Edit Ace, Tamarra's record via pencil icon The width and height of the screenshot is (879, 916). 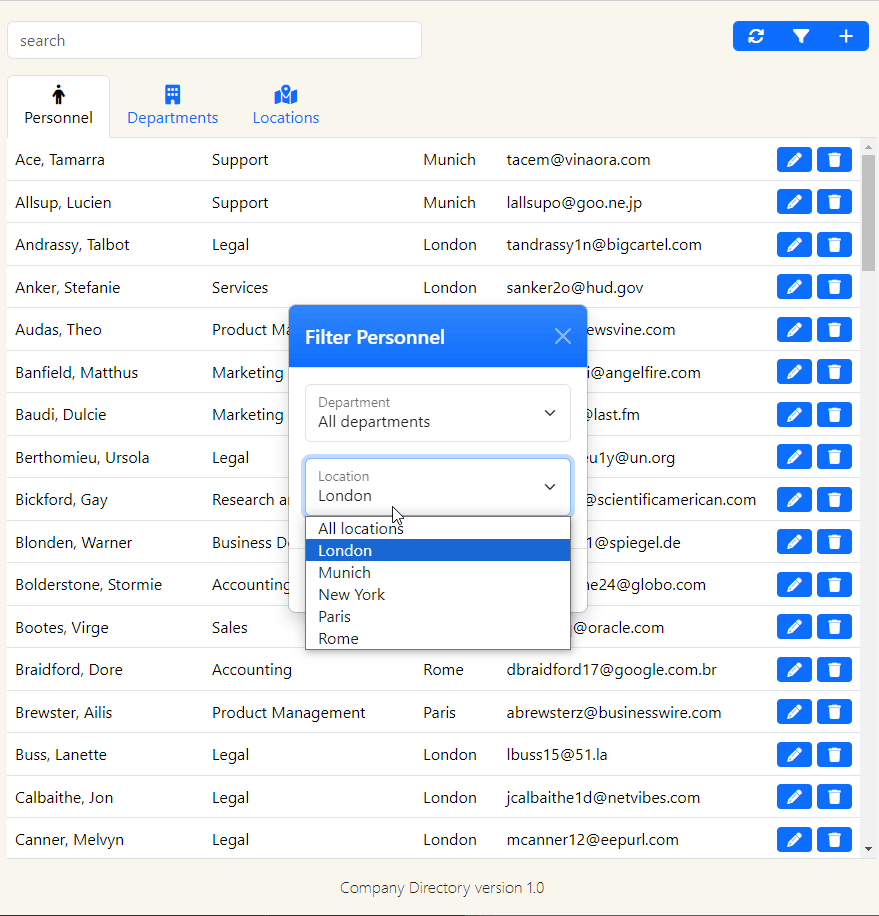(x=794, y=159)
